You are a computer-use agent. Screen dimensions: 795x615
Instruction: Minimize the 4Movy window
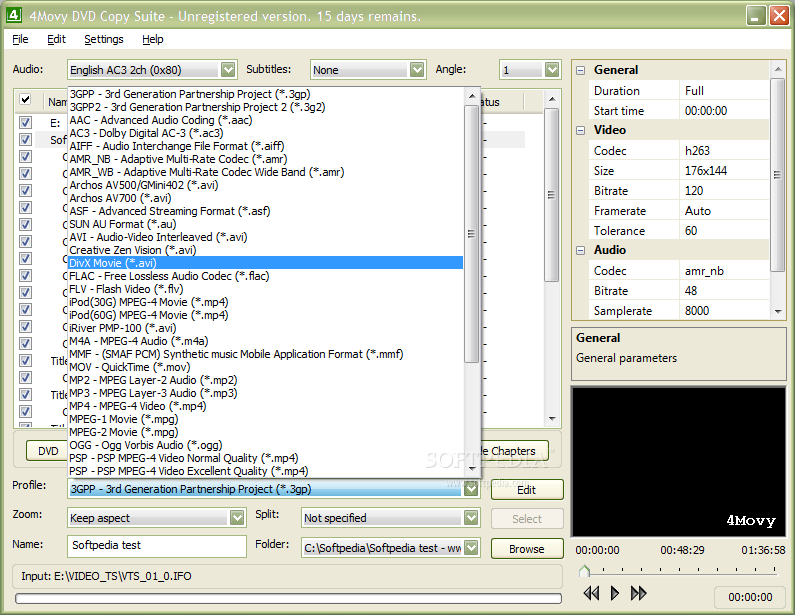point(755,16)
